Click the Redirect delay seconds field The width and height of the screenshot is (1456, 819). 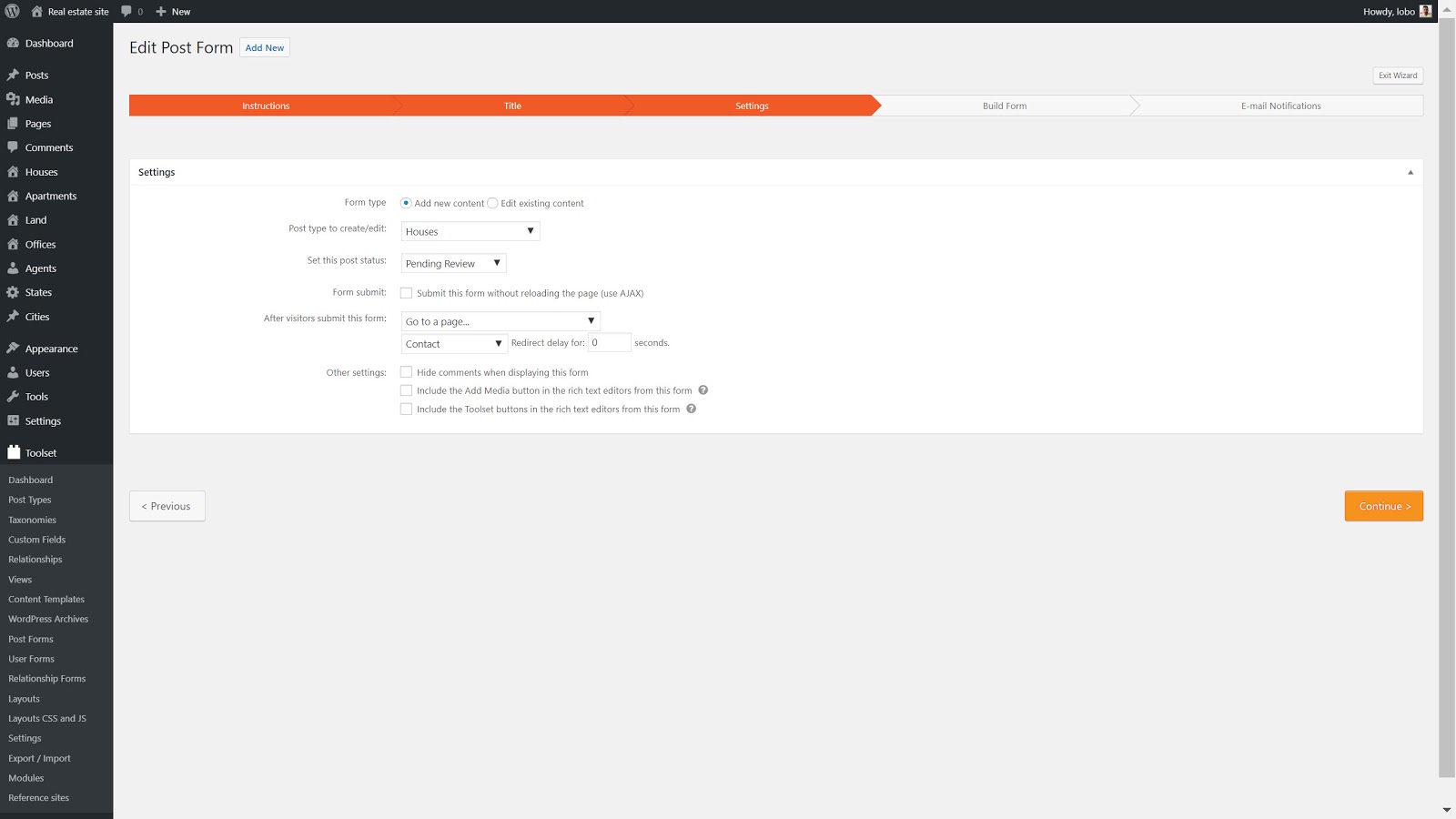[609, 343]
